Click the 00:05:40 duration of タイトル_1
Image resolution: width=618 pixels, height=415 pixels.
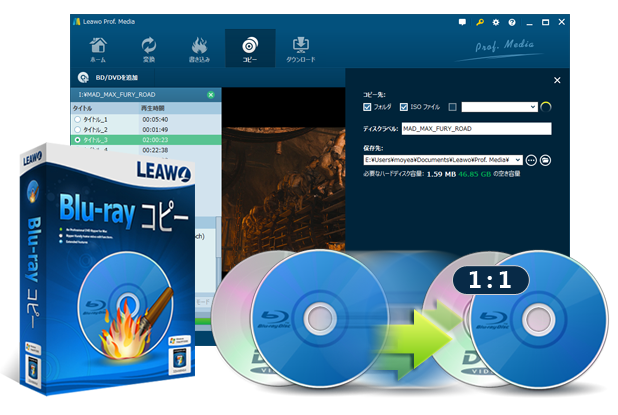pyautogui.click(x=155, y=119)
